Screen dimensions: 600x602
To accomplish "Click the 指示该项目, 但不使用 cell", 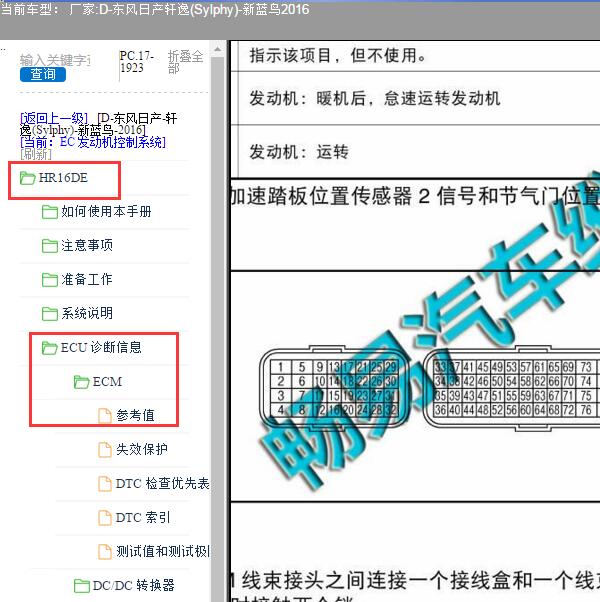I will coord(419,56).
